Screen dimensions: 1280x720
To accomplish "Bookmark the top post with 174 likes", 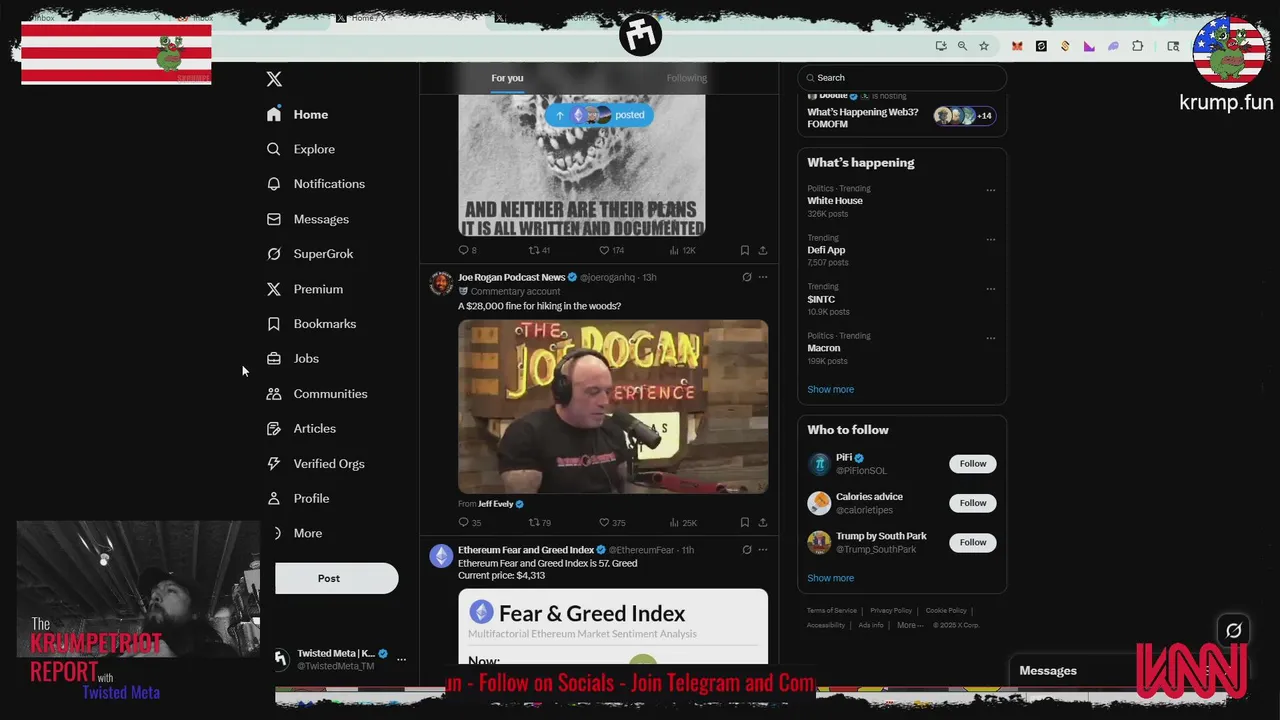I will pyautogui.click(x=744, y=250).
